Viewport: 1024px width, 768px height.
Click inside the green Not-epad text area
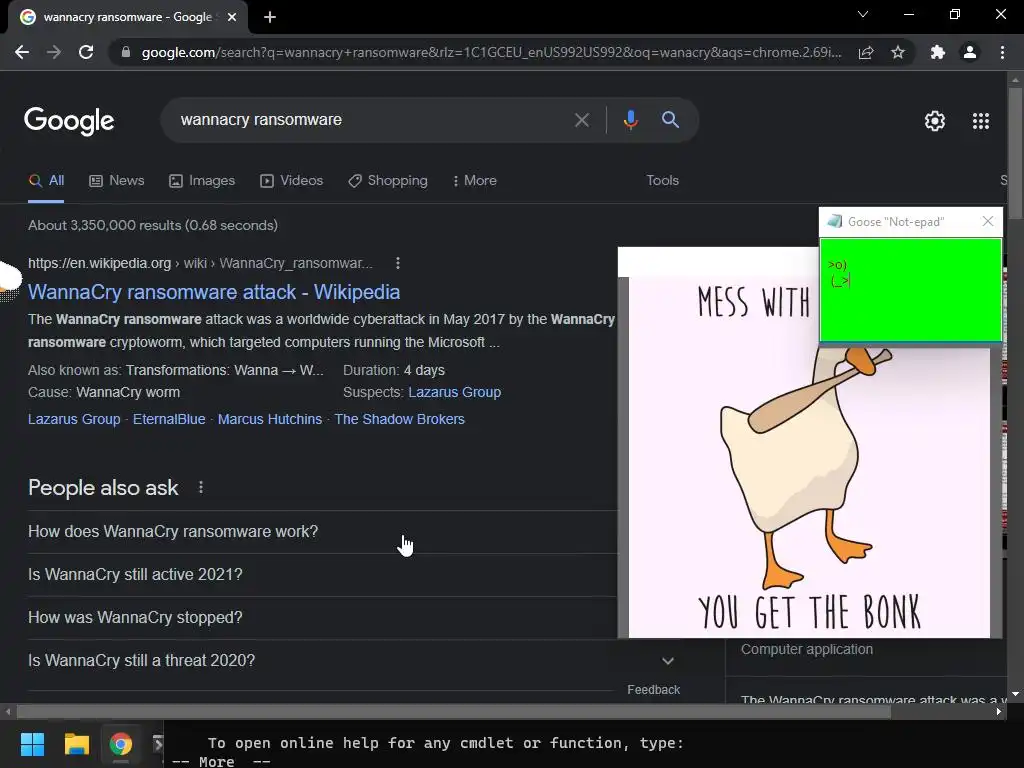(910, 290)
